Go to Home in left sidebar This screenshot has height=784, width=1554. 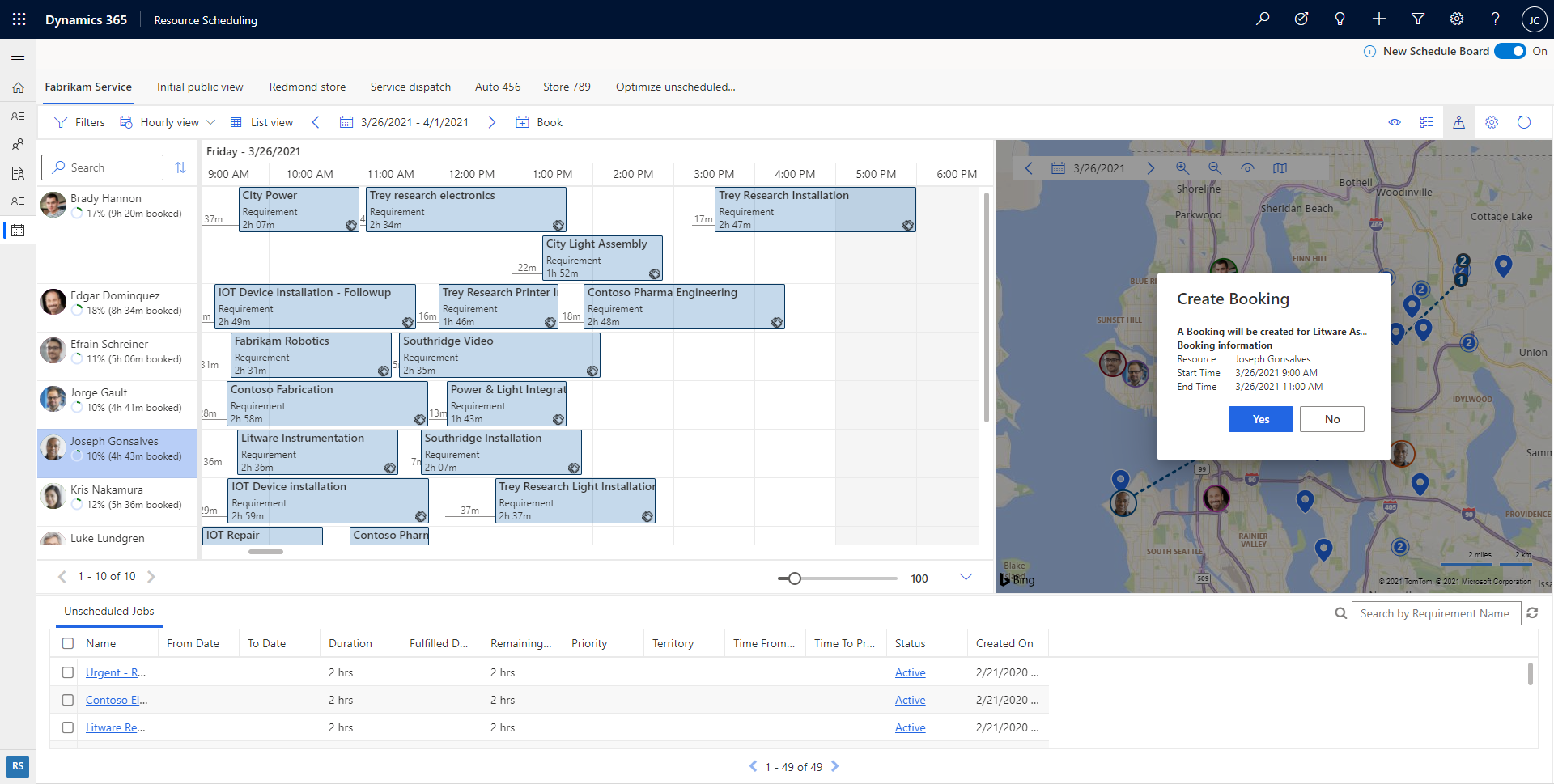coord(18,87)
